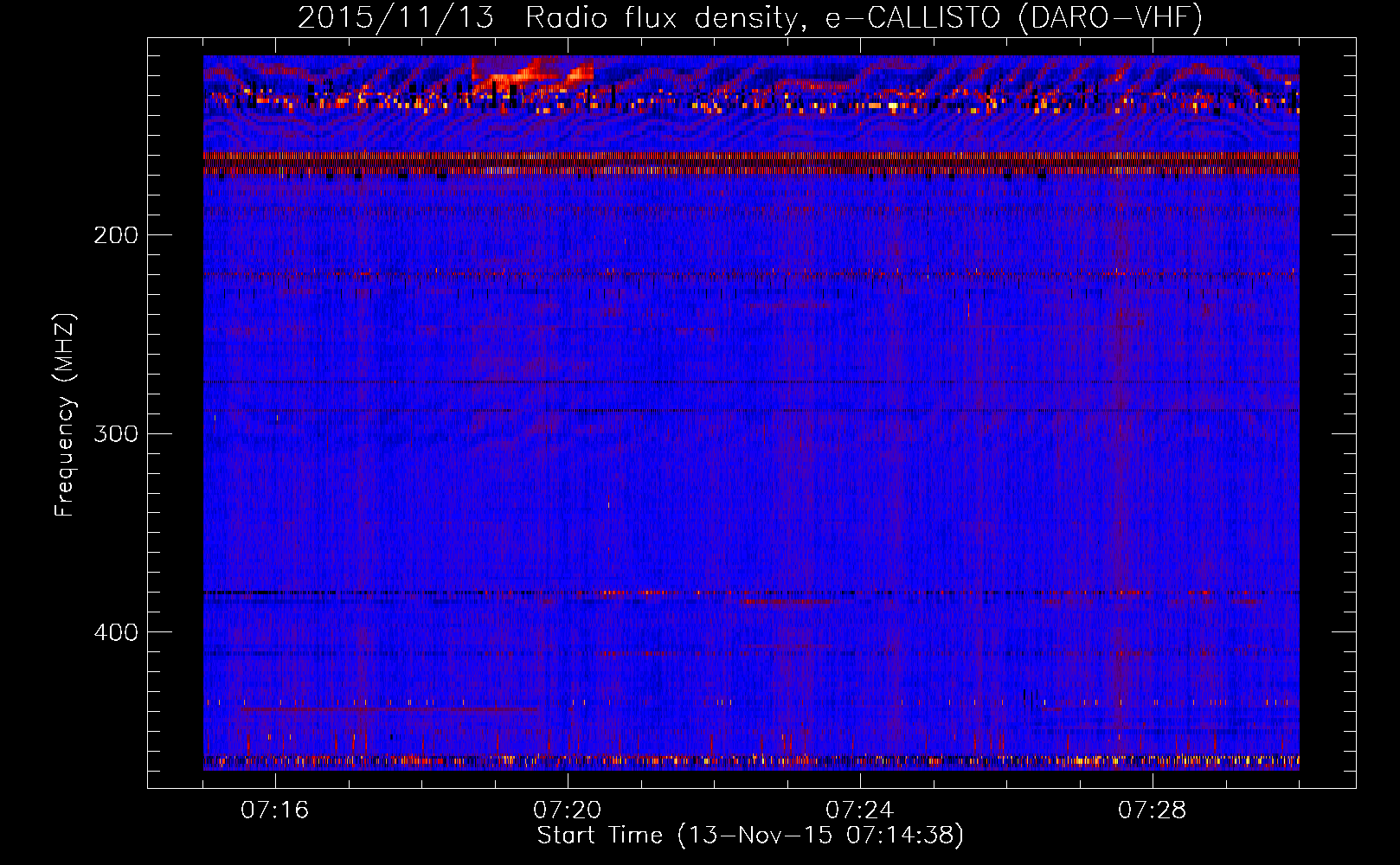1400x865 pixels.
Task: Click the bright radio burst near 07:19
Action: pyautogui.click(x=532, y=74)
